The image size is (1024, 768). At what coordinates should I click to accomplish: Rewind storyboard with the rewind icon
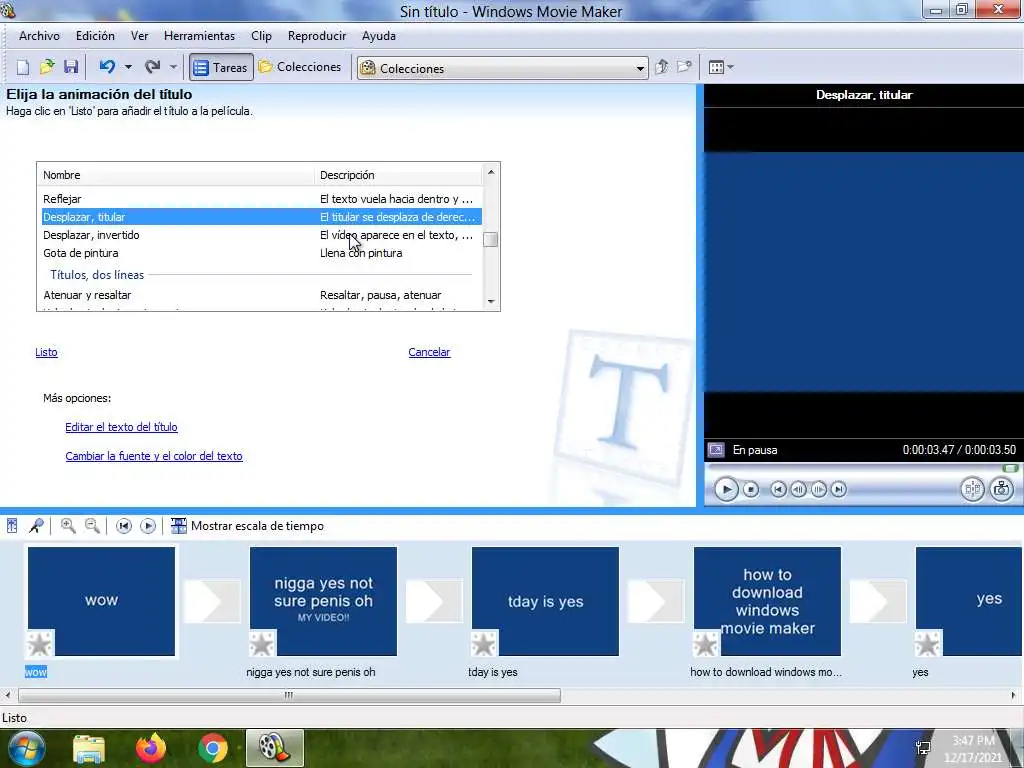tap(124, 526)
